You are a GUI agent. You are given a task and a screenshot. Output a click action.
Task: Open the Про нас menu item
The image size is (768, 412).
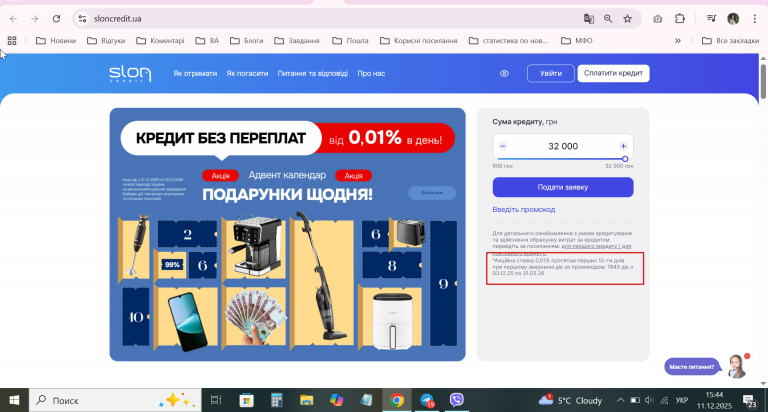[371, 73]
